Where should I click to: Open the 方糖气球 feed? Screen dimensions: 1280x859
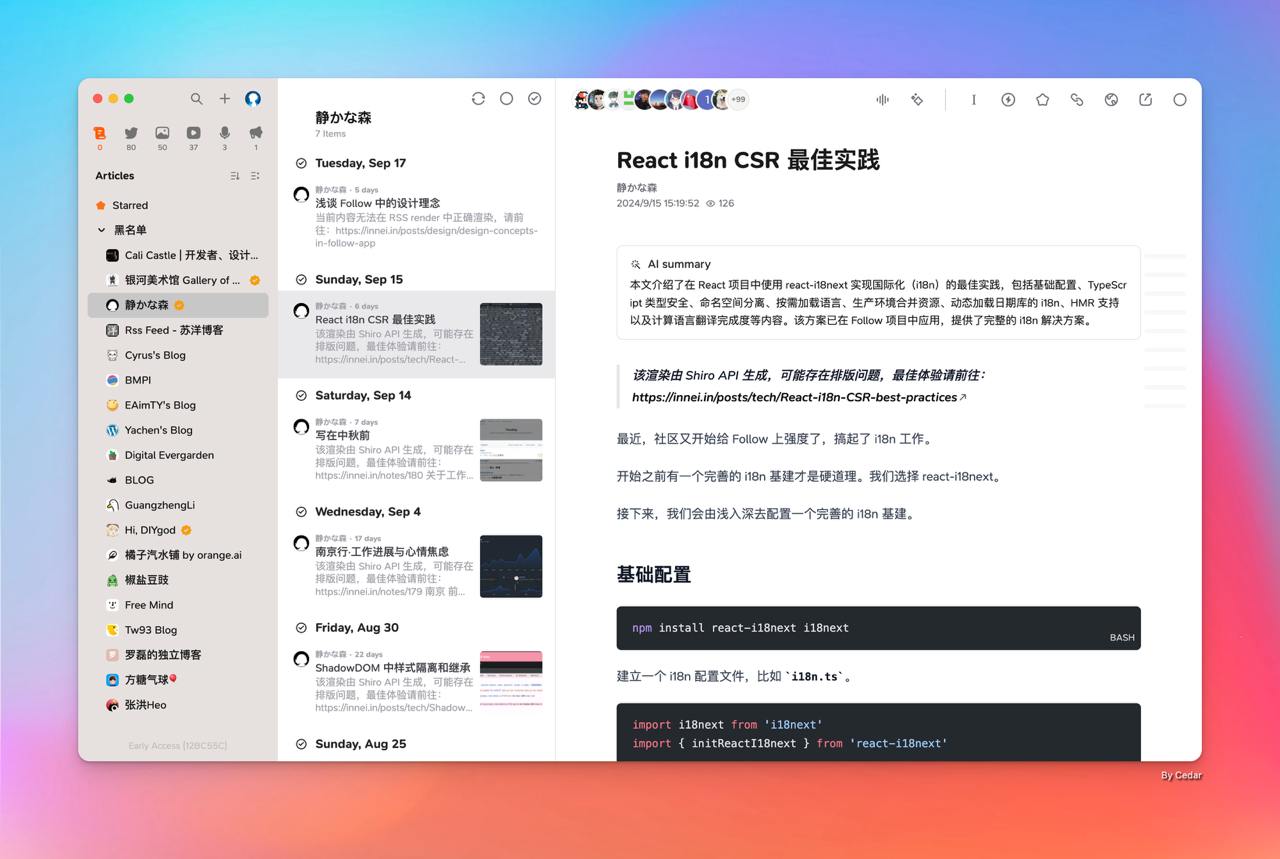coord(178,680)
